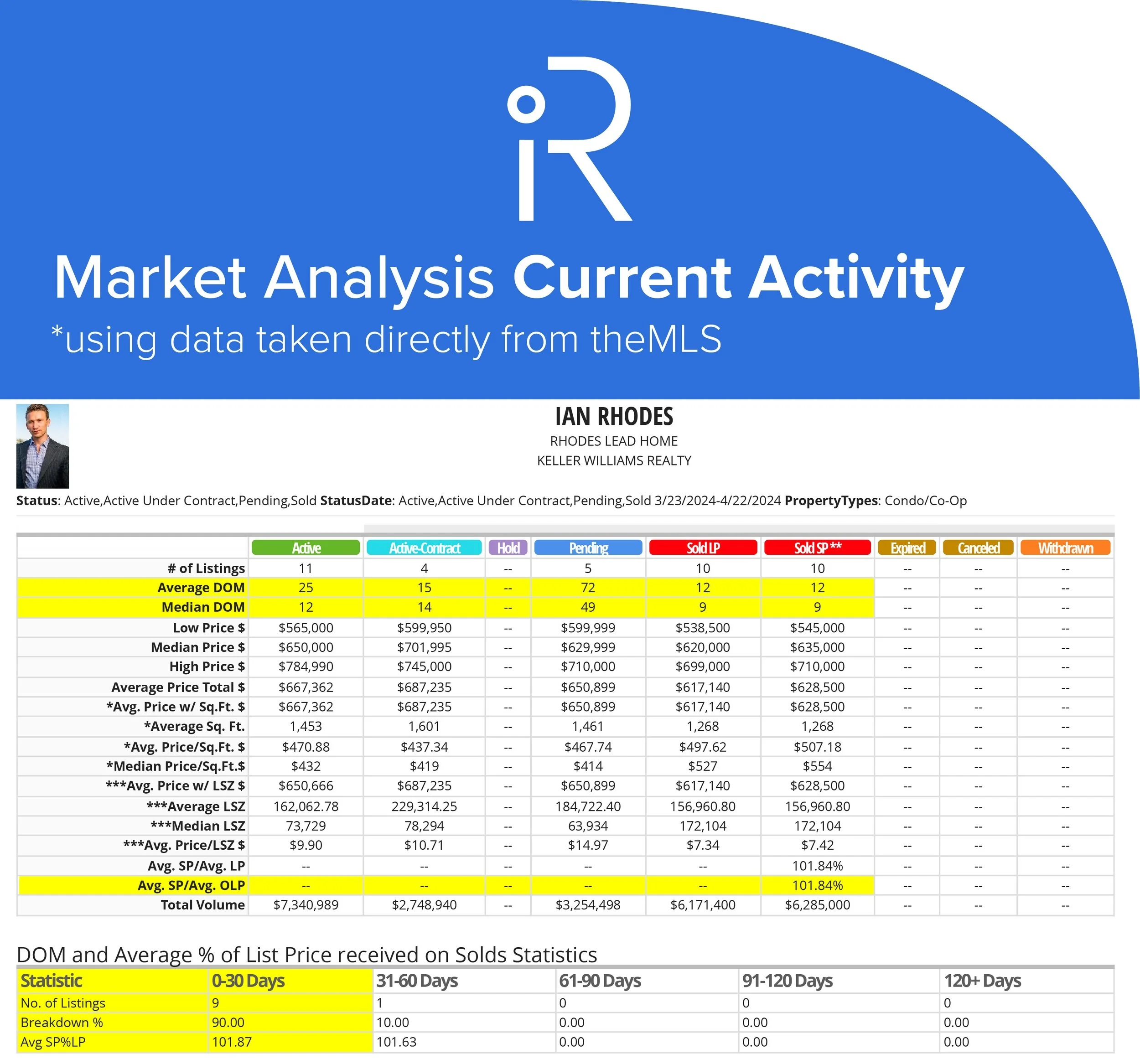Select the cyan Active-Contract status badge
This screenshot has width=1140, height=1064.
(424, 547)
